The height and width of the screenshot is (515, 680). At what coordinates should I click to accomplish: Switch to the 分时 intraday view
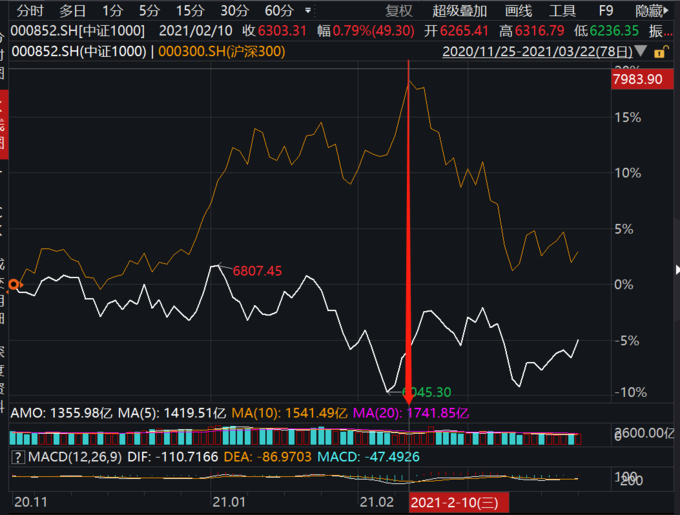(30, 11)
